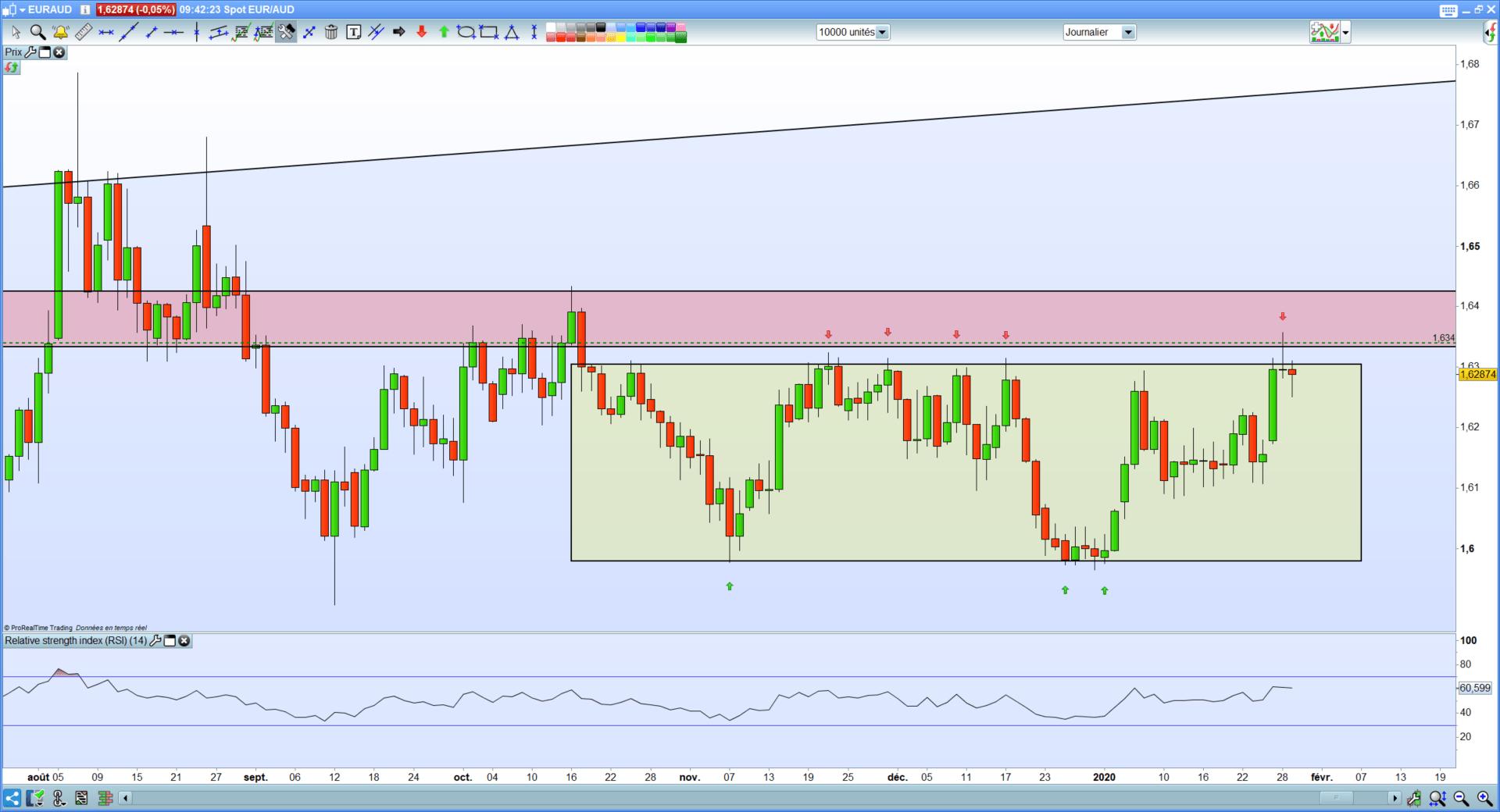Open the EURAUD instrument dropdown arrow

pos(22,10)
